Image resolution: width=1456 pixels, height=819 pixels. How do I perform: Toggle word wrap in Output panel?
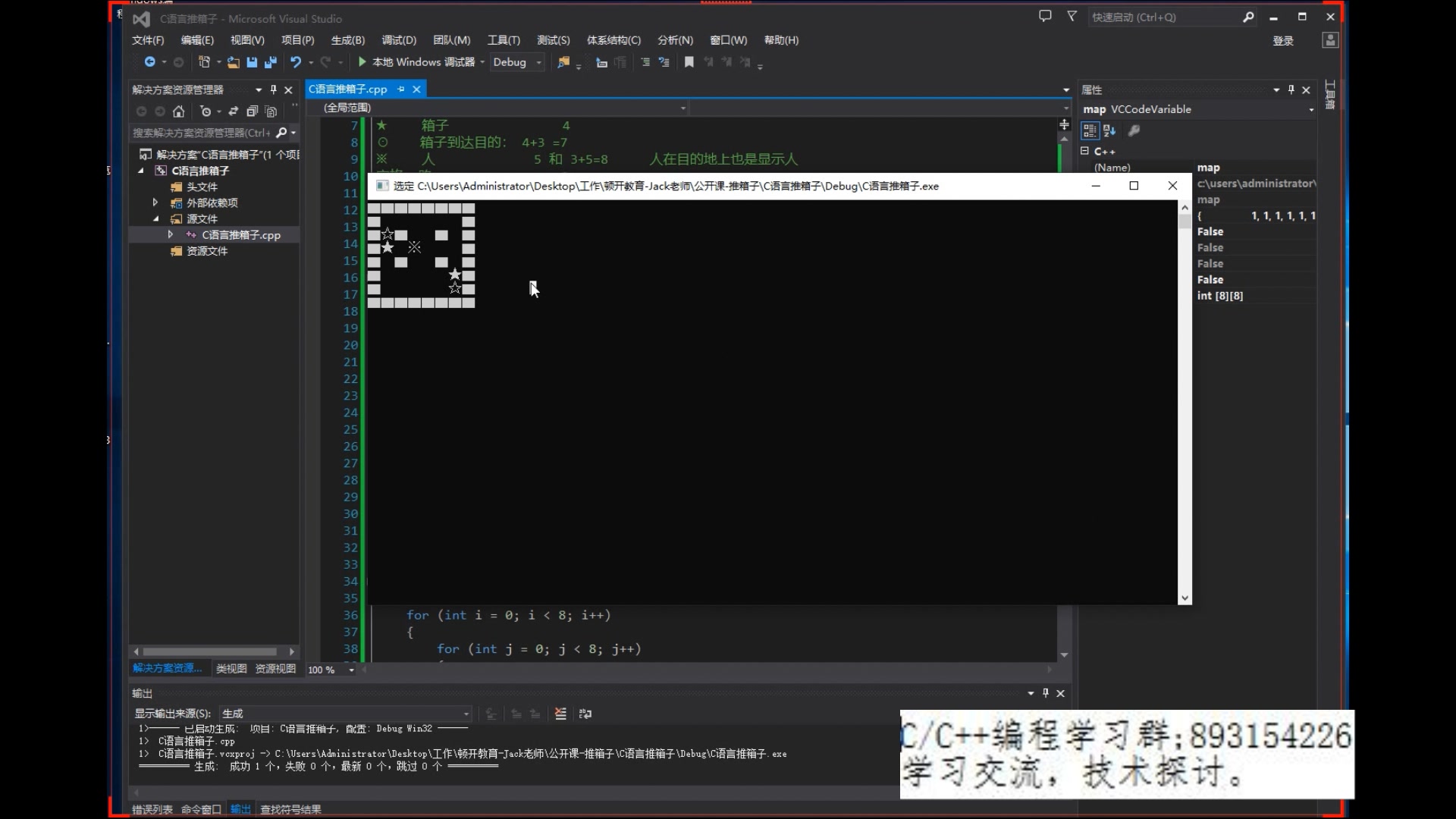(x=585, y=714)
